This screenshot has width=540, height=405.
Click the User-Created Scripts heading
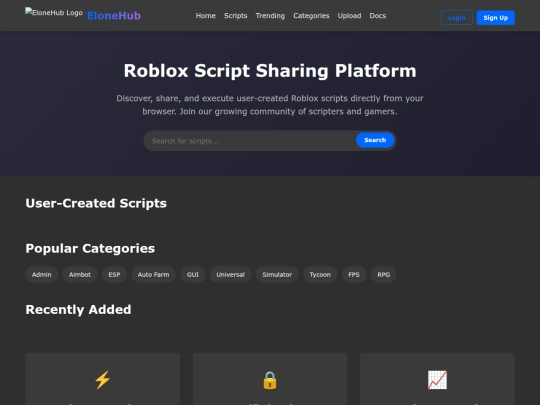(x=96, y=203)
